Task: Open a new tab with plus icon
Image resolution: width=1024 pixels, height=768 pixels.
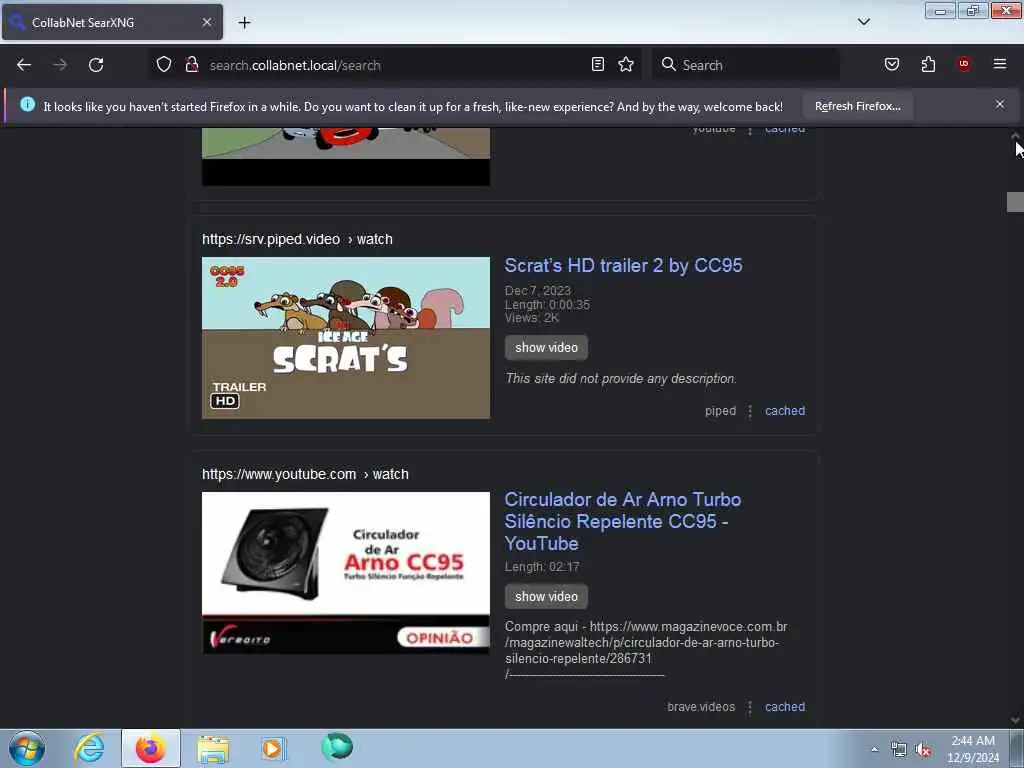Action: coord(244,22)
